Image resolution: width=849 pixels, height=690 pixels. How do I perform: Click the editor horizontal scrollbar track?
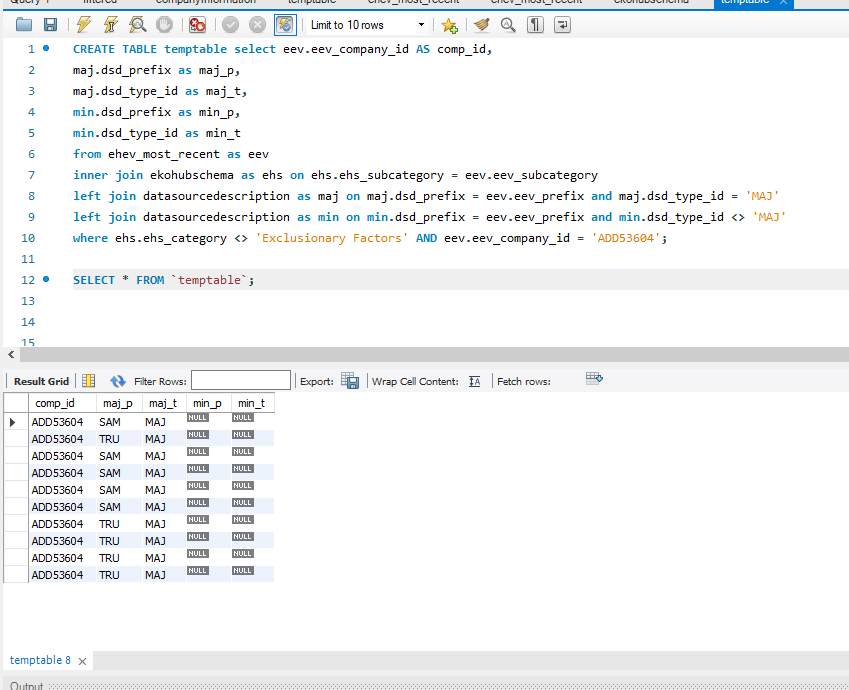(434, 354)
